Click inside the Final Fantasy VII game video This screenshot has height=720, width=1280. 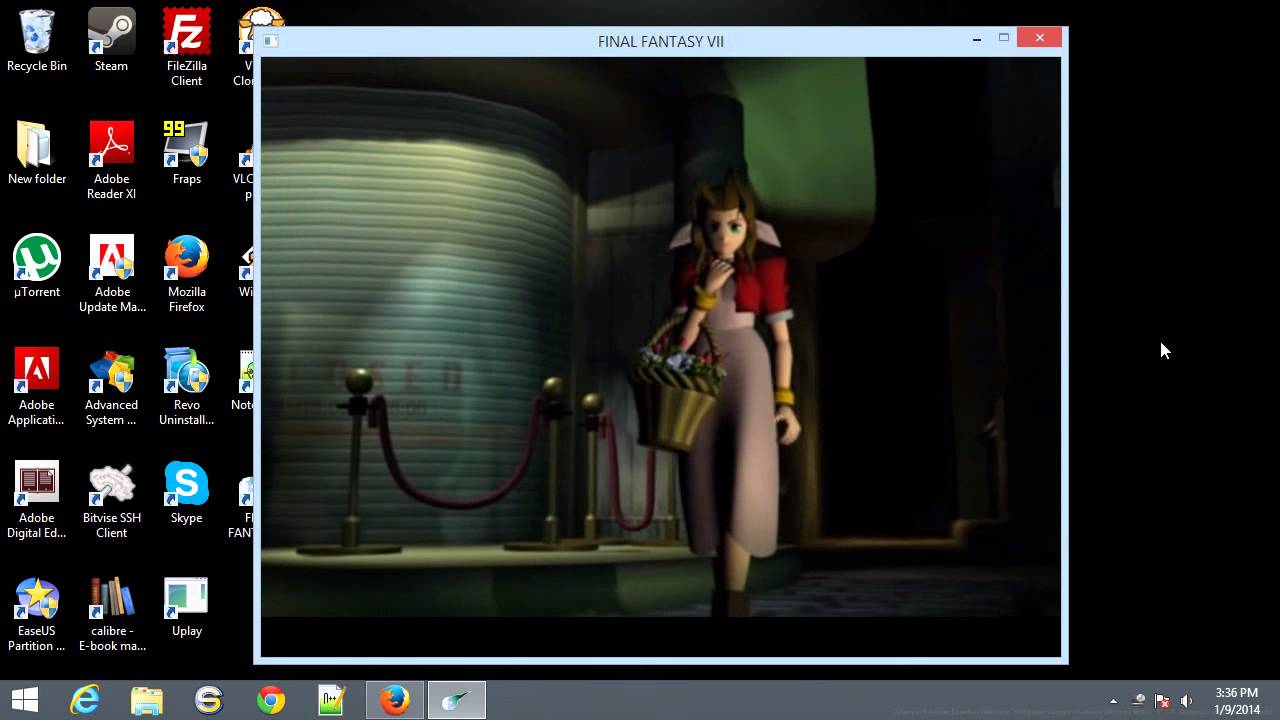point(661,357)
